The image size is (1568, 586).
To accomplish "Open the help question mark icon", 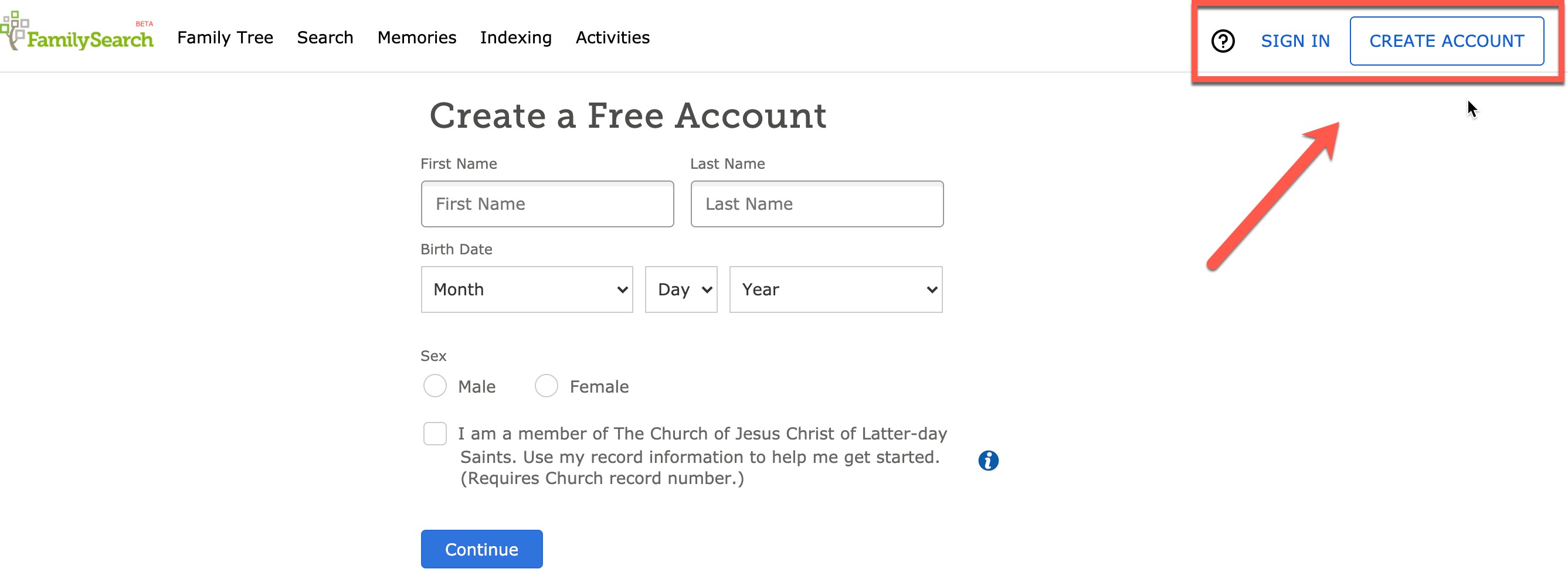I will click(x=1221, y=40).
